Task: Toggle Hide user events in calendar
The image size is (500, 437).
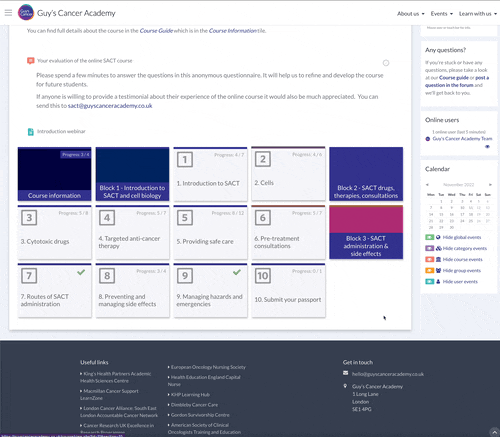Action: (460, 282)
